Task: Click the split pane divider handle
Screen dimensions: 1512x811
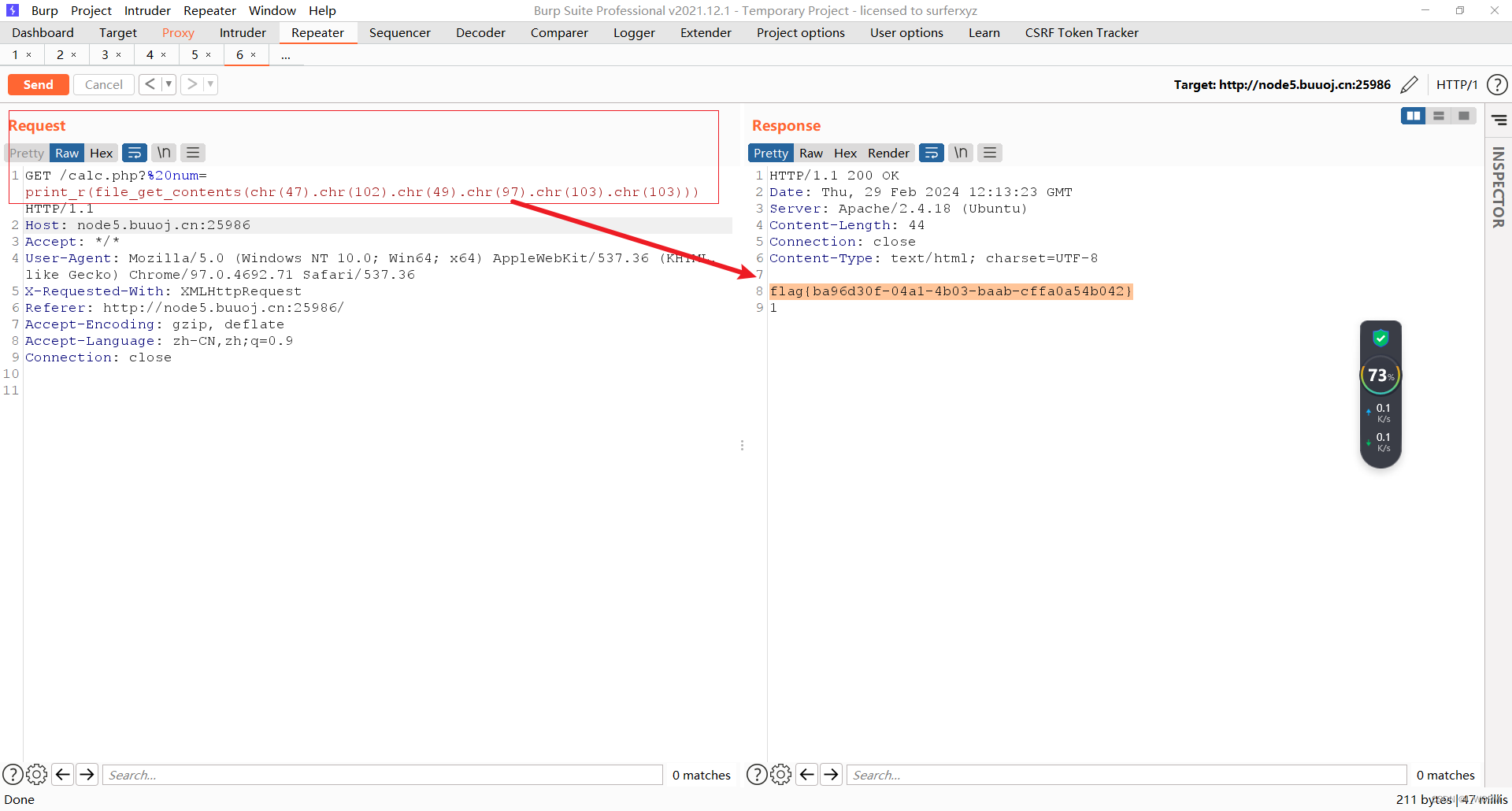Action: [742, 446]
